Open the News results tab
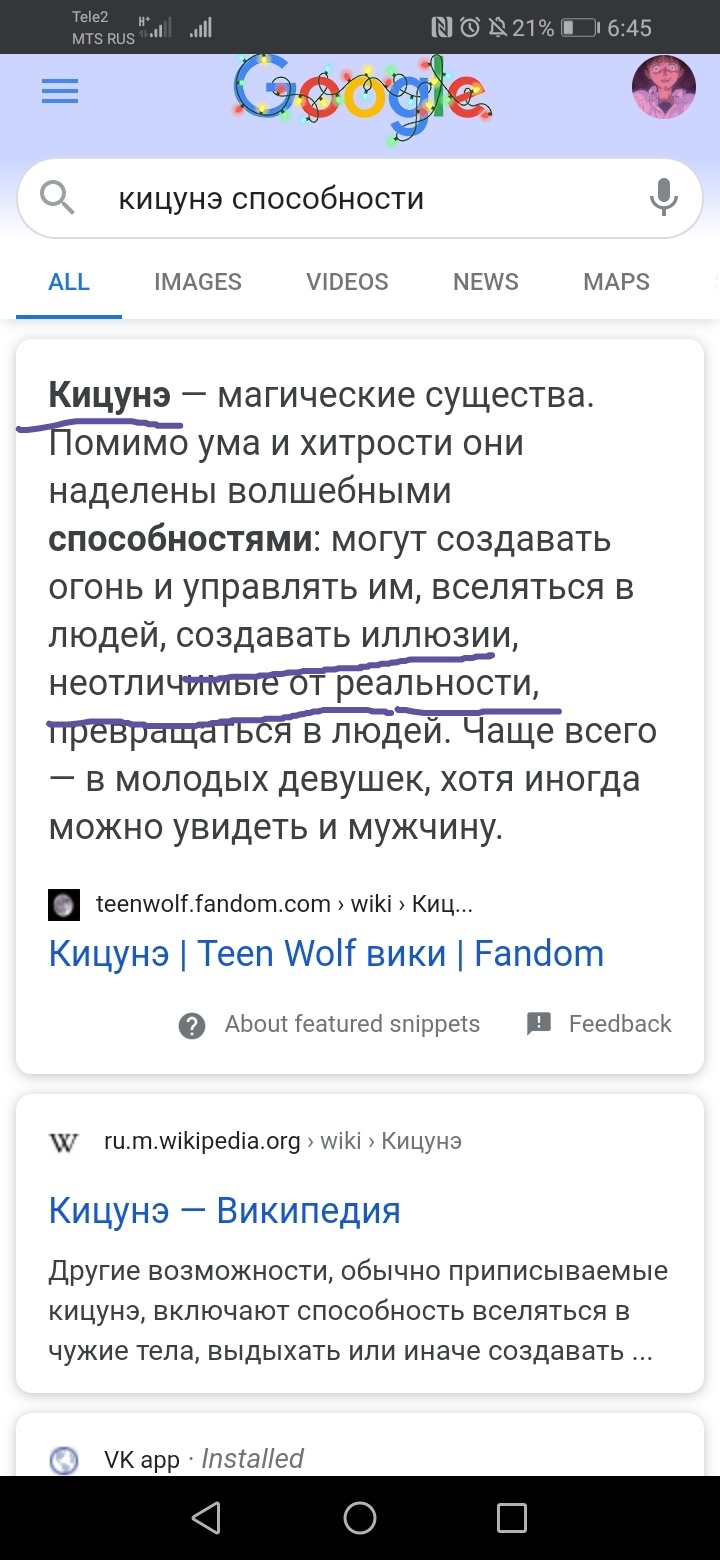 click(486, 282)
